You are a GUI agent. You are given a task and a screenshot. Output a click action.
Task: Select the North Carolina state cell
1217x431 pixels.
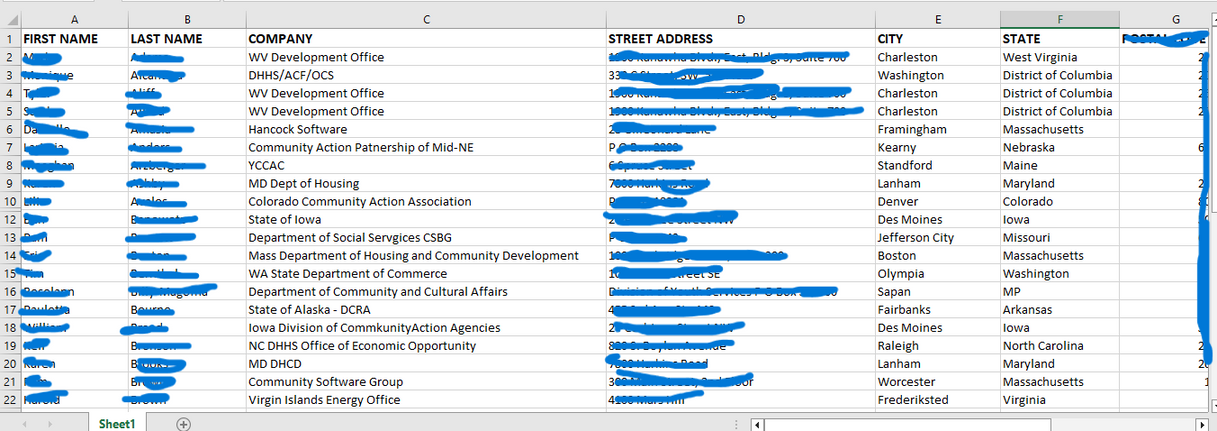point(1059,345)
